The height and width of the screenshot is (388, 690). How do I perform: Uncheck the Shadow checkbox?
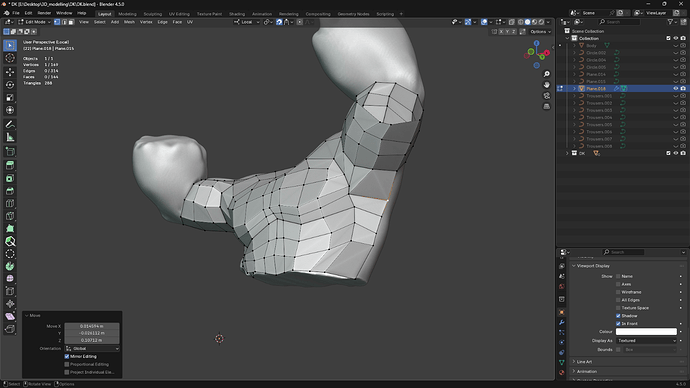pyautogui.click(x=618, y=316)
